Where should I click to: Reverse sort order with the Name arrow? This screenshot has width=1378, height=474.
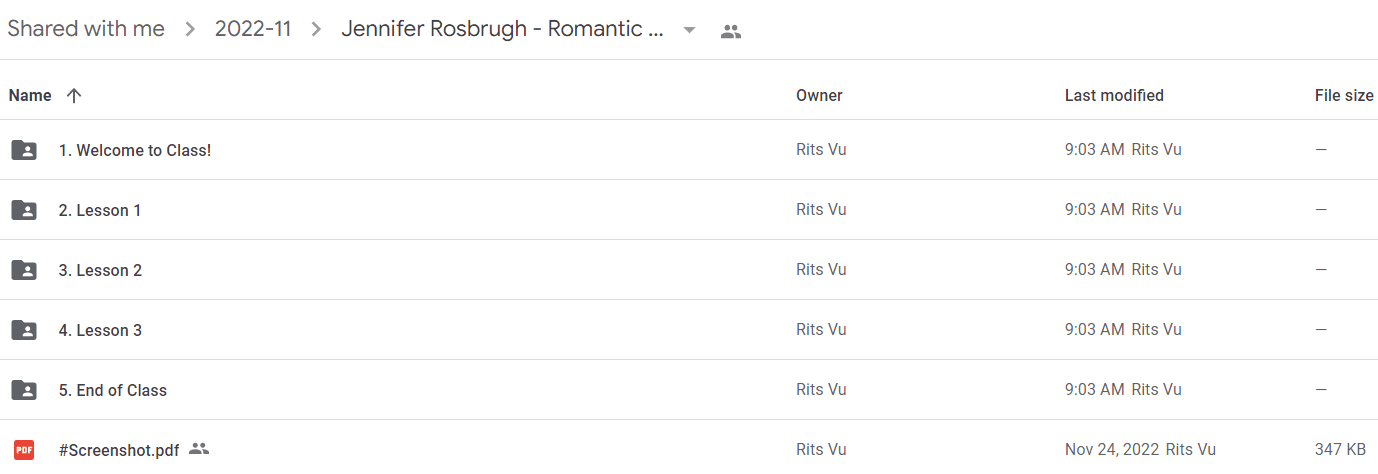point(73,96)
